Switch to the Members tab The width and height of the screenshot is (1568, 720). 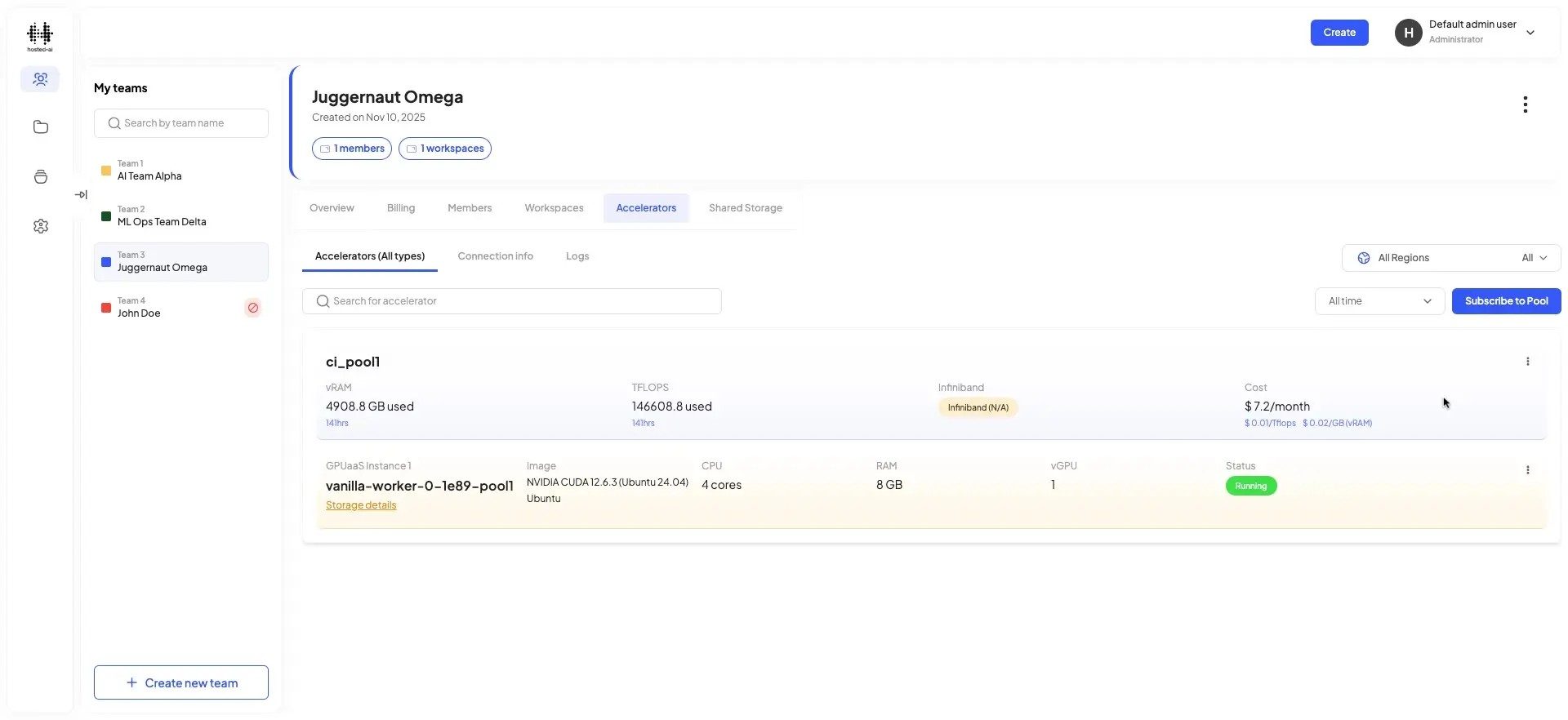click(470, 208)
